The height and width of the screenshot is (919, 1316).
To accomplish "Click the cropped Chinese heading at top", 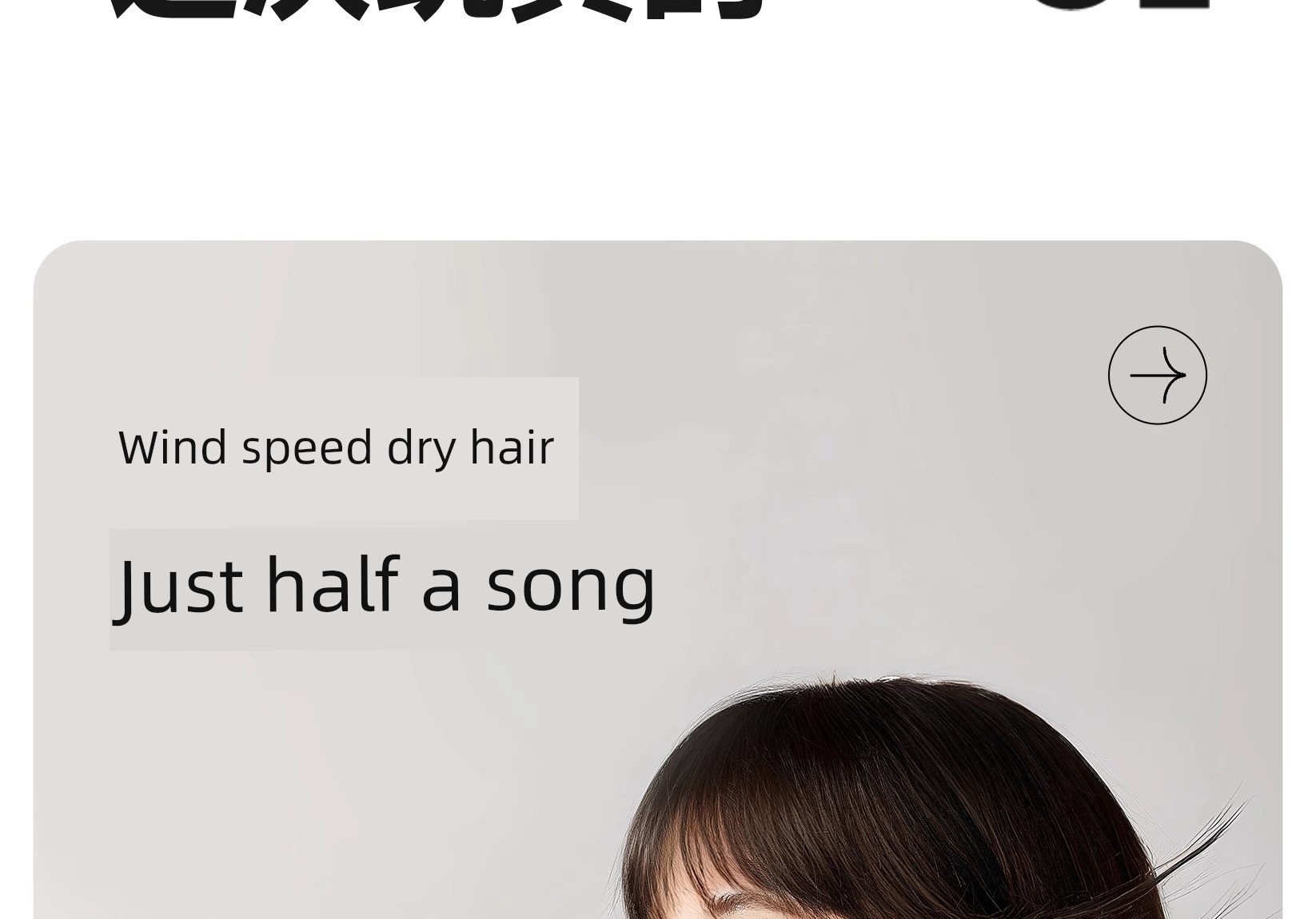I will pyautogui.click(x=436, y=11).
